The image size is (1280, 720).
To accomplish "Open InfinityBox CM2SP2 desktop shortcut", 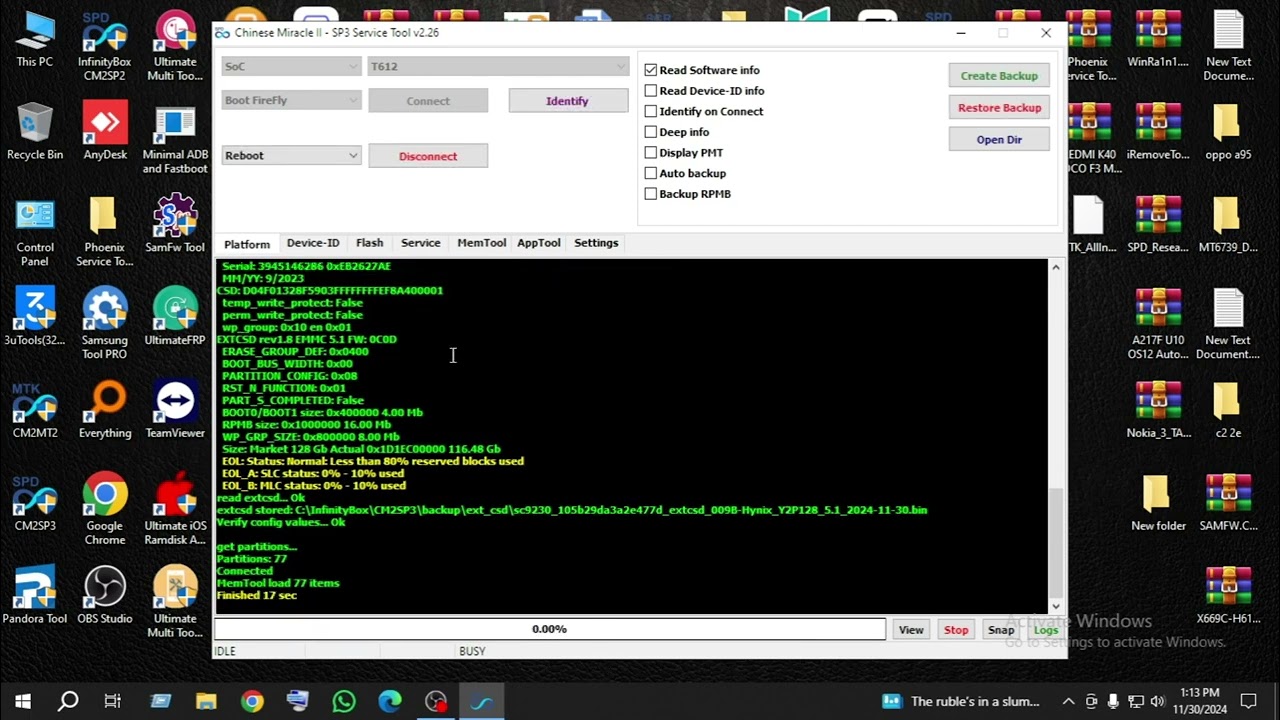I will point(105,47).
